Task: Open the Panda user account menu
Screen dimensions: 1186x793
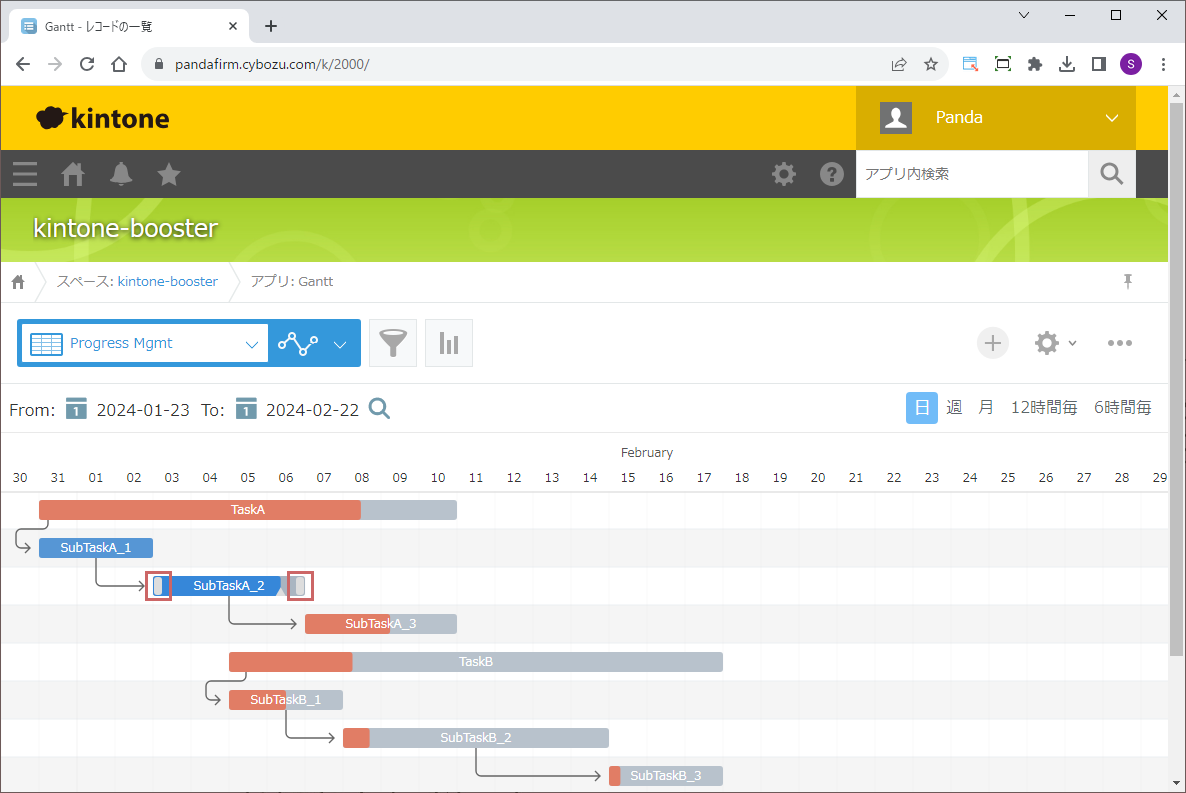Action: (x=996, y=118)
